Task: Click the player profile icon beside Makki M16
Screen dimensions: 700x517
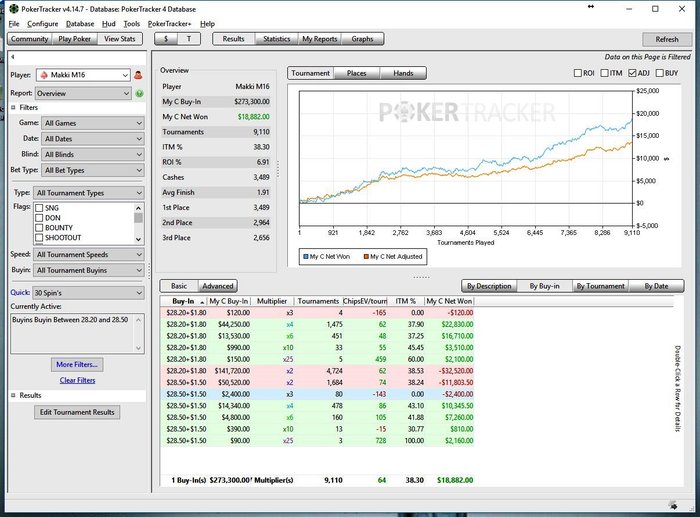Action: (138, 75)
